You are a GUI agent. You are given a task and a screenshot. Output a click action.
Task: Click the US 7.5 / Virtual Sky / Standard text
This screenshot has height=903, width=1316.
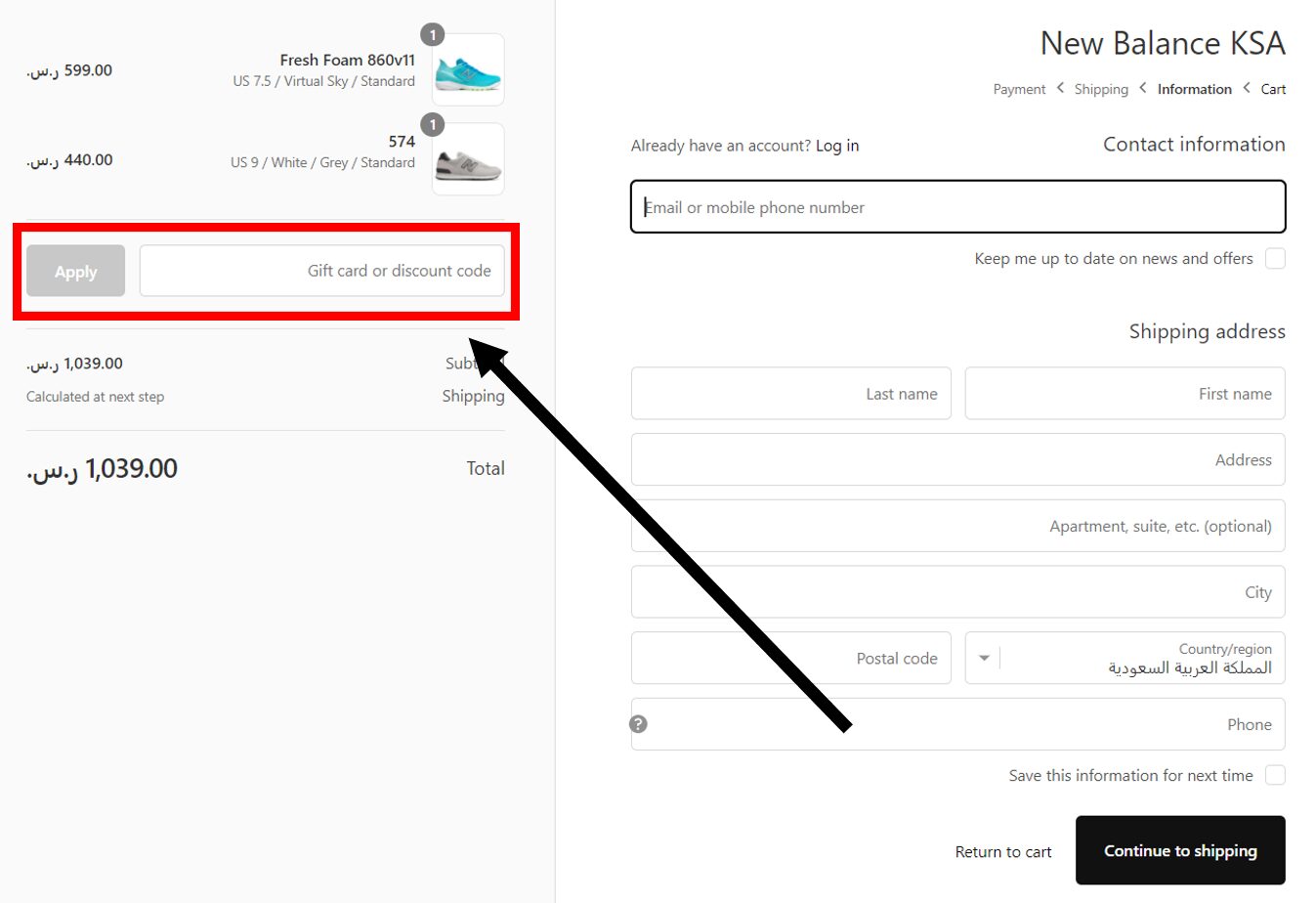(323, 81)
